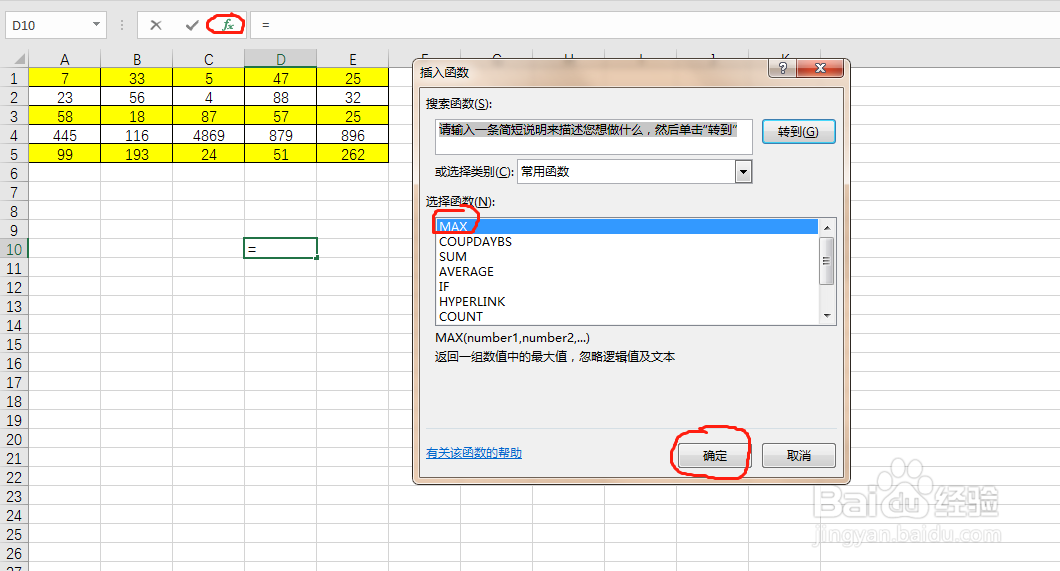Click cell A2 containing 23

65,97
